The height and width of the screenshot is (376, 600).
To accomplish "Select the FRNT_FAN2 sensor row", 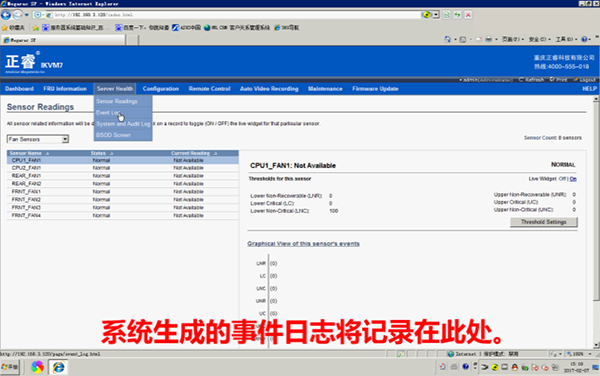I will coord(122,200).
